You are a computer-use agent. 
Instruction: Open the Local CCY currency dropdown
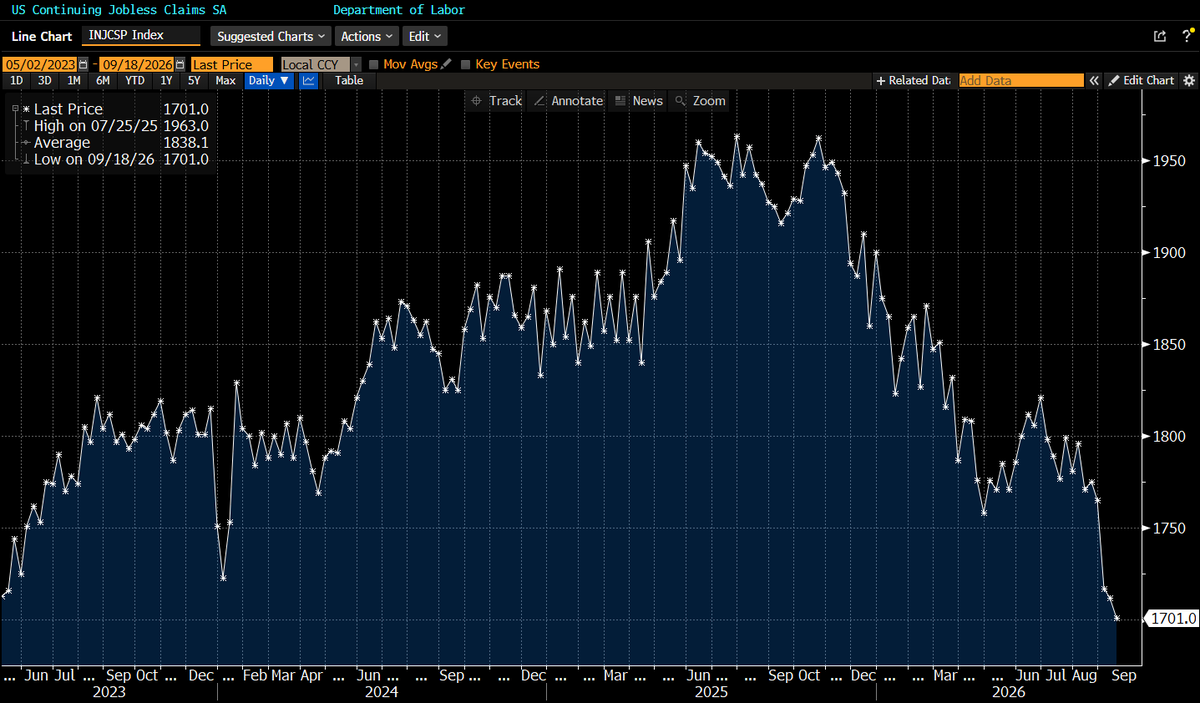[321, 64]
